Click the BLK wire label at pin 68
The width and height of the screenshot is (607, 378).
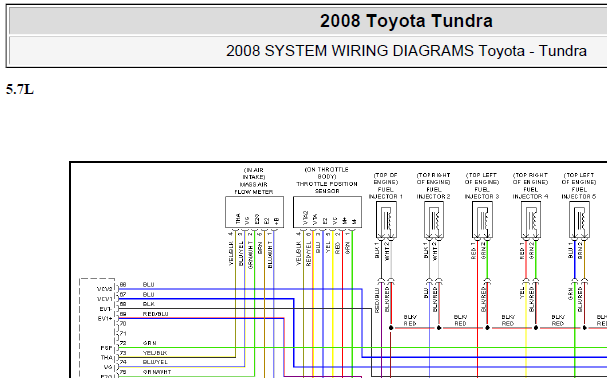coord(149,304)
